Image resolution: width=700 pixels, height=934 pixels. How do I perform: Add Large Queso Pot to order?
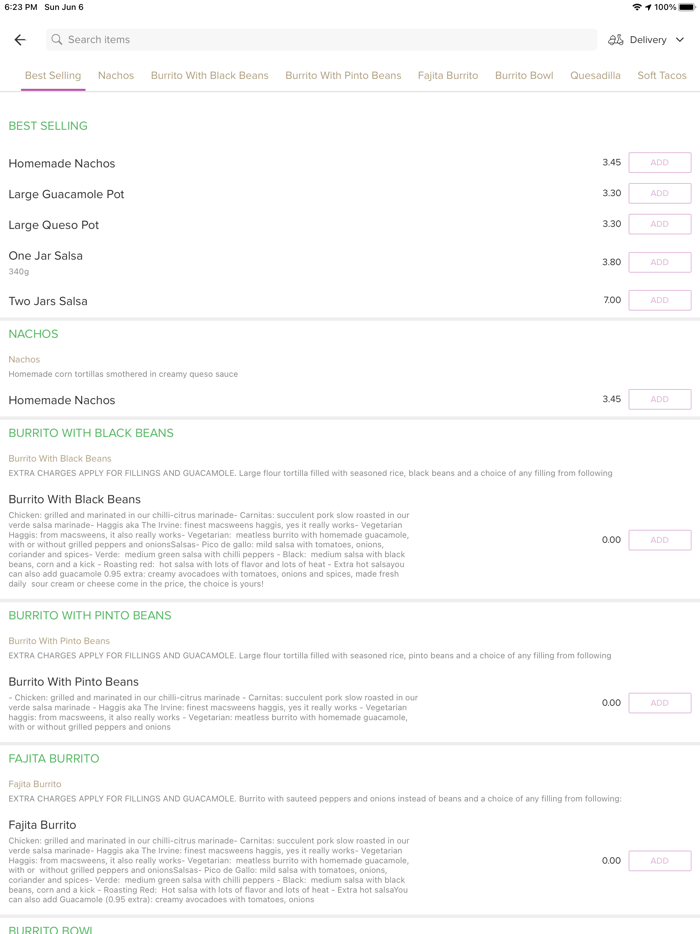coord(659,225)
